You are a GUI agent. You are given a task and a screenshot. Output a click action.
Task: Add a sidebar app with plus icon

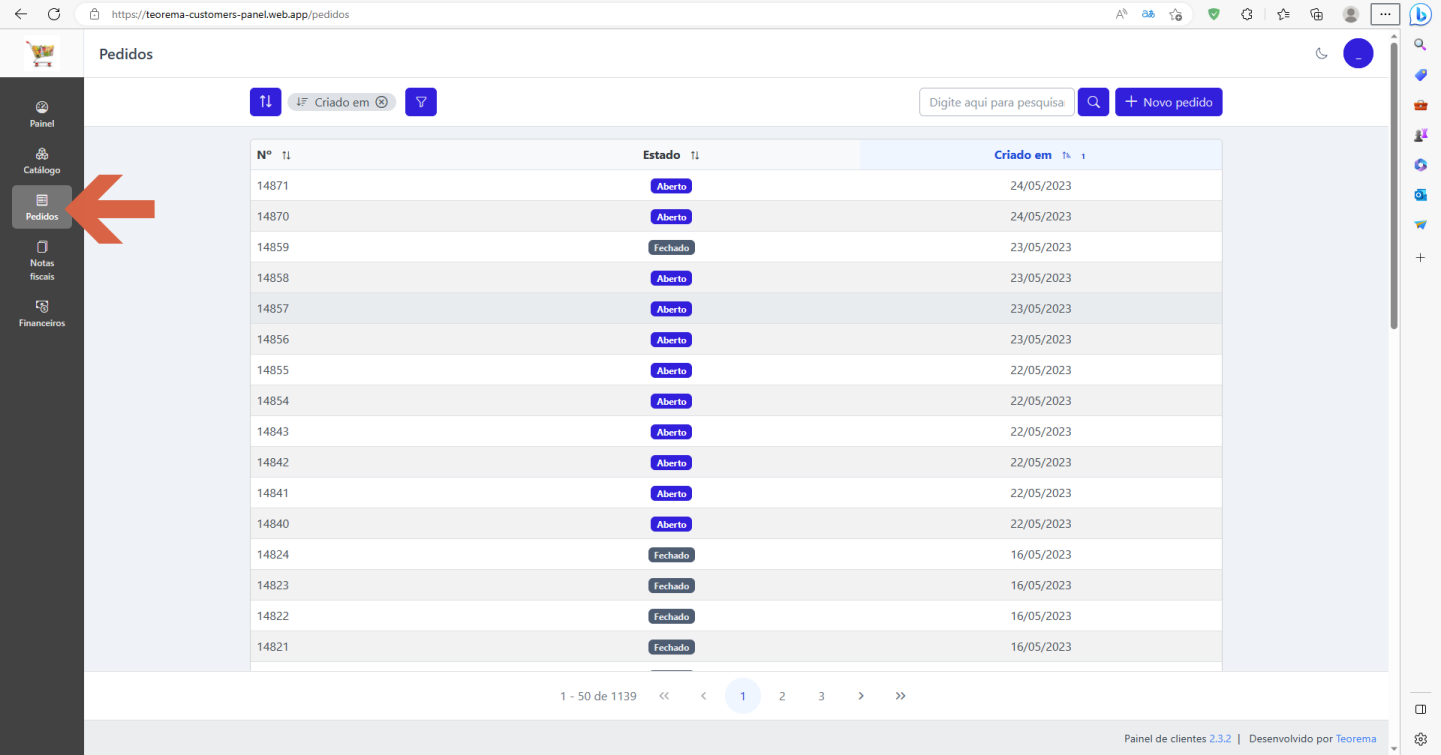(1420, 258)
